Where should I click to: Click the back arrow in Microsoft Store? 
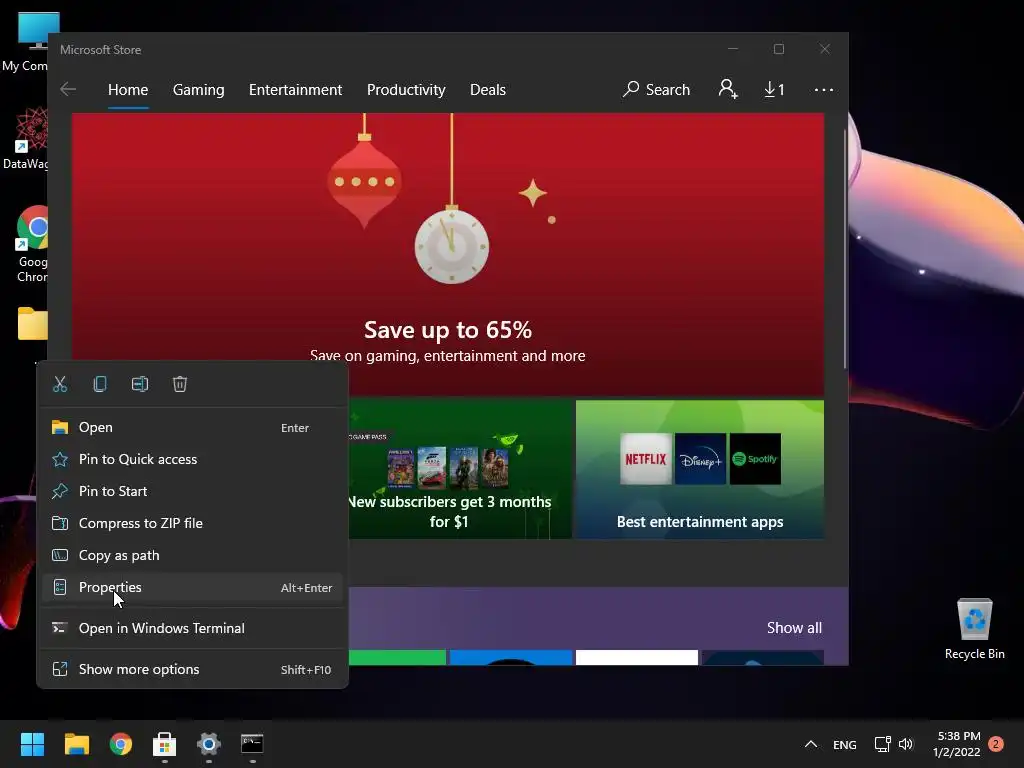click(68, 89)
